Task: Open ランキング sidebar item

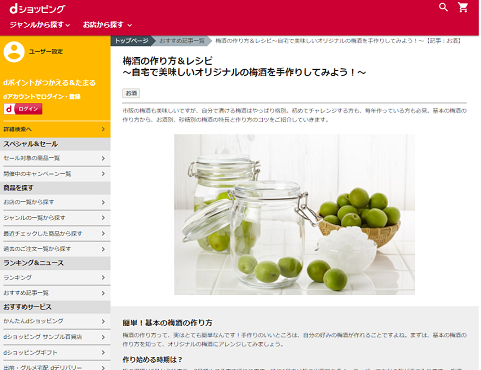Action: (x=55, y=277)
